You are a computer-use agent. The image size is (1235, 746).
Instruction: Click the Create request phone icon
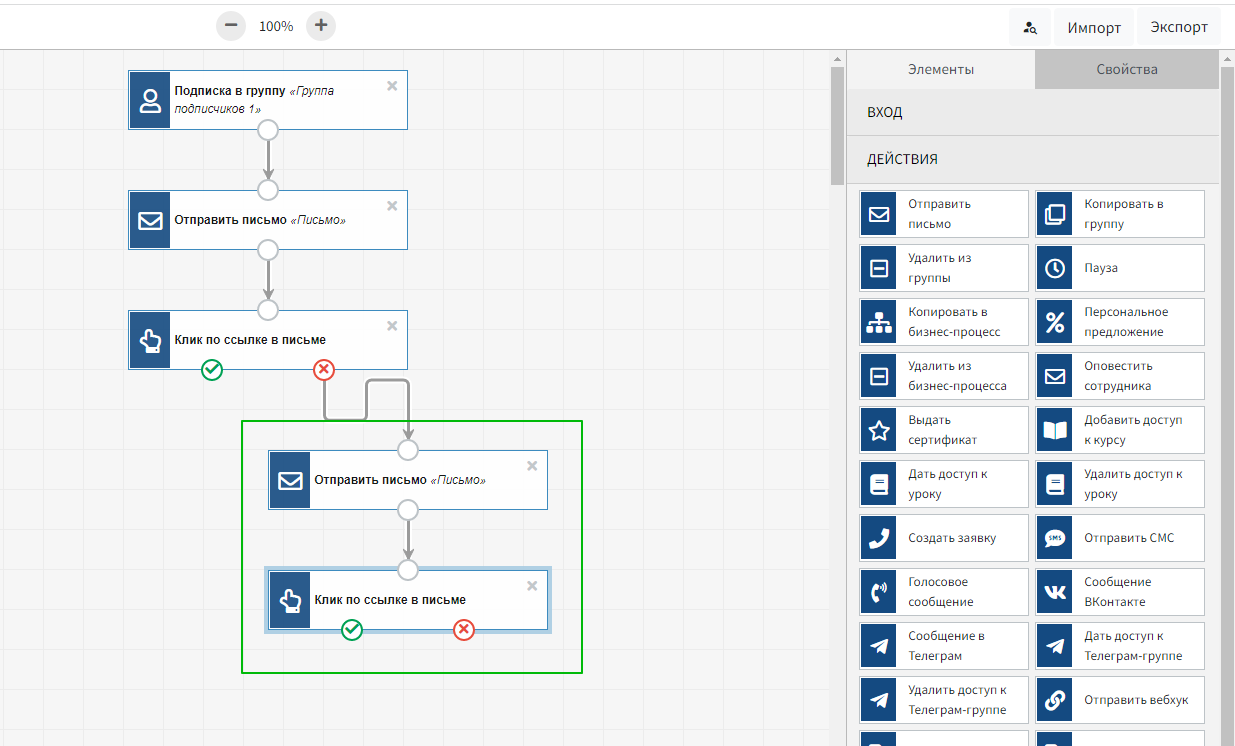click(x=879, y=538)
